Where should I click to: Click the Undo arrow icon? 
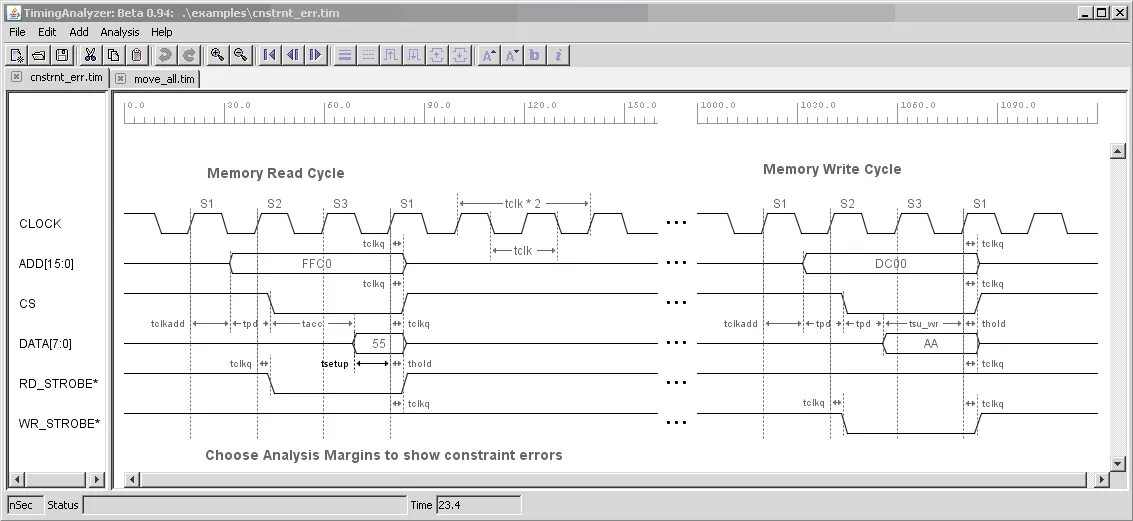pyautogui.click(x=165, y=55)
